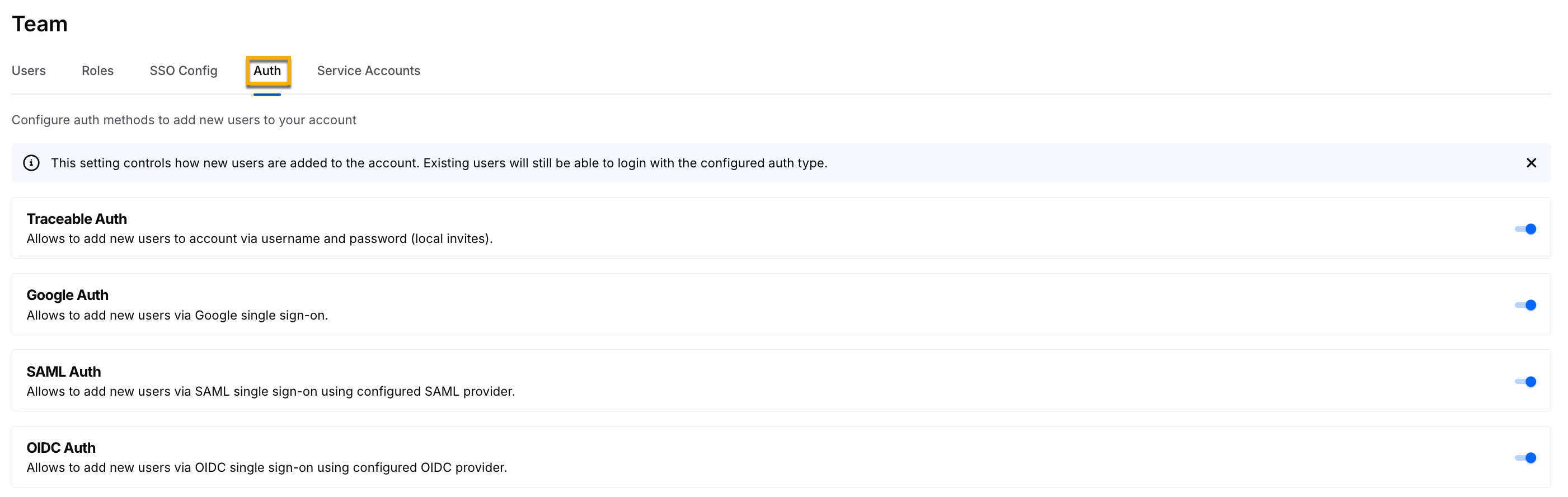Select the SAML Auth heading
The height and width of the screenshot is (497, 1568).
coord(63,372)
